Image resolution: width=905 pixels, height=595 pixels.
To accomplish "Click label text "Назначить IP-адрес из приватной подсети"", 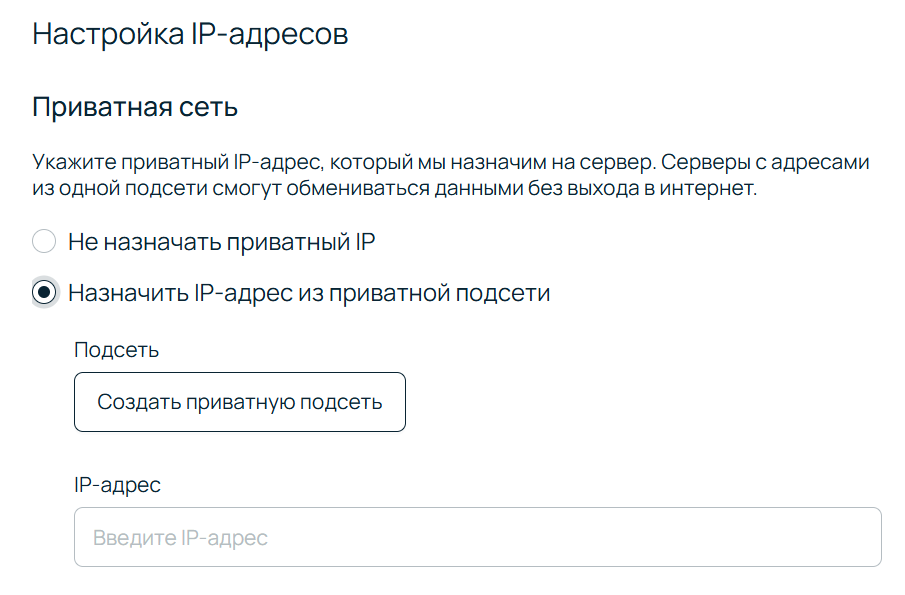I will coord(309,293).
